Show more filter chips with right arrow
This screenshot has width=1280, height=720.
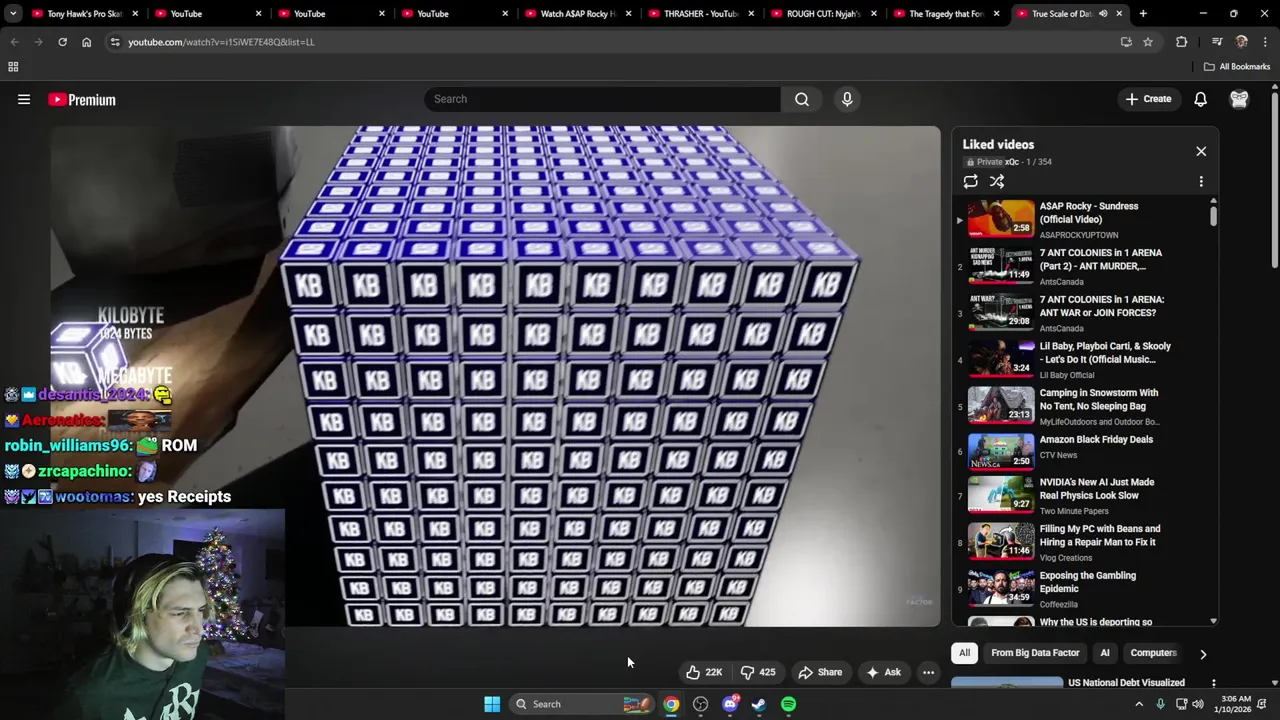click(x=1203, y=654)
